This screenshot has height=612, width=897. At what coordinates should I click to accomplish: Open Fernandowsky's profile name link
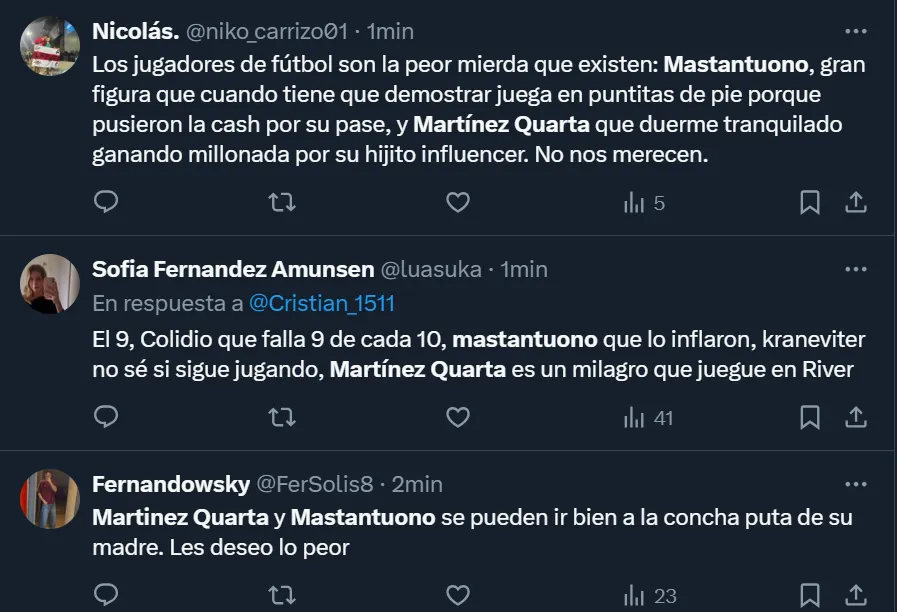tap(171, 484)
